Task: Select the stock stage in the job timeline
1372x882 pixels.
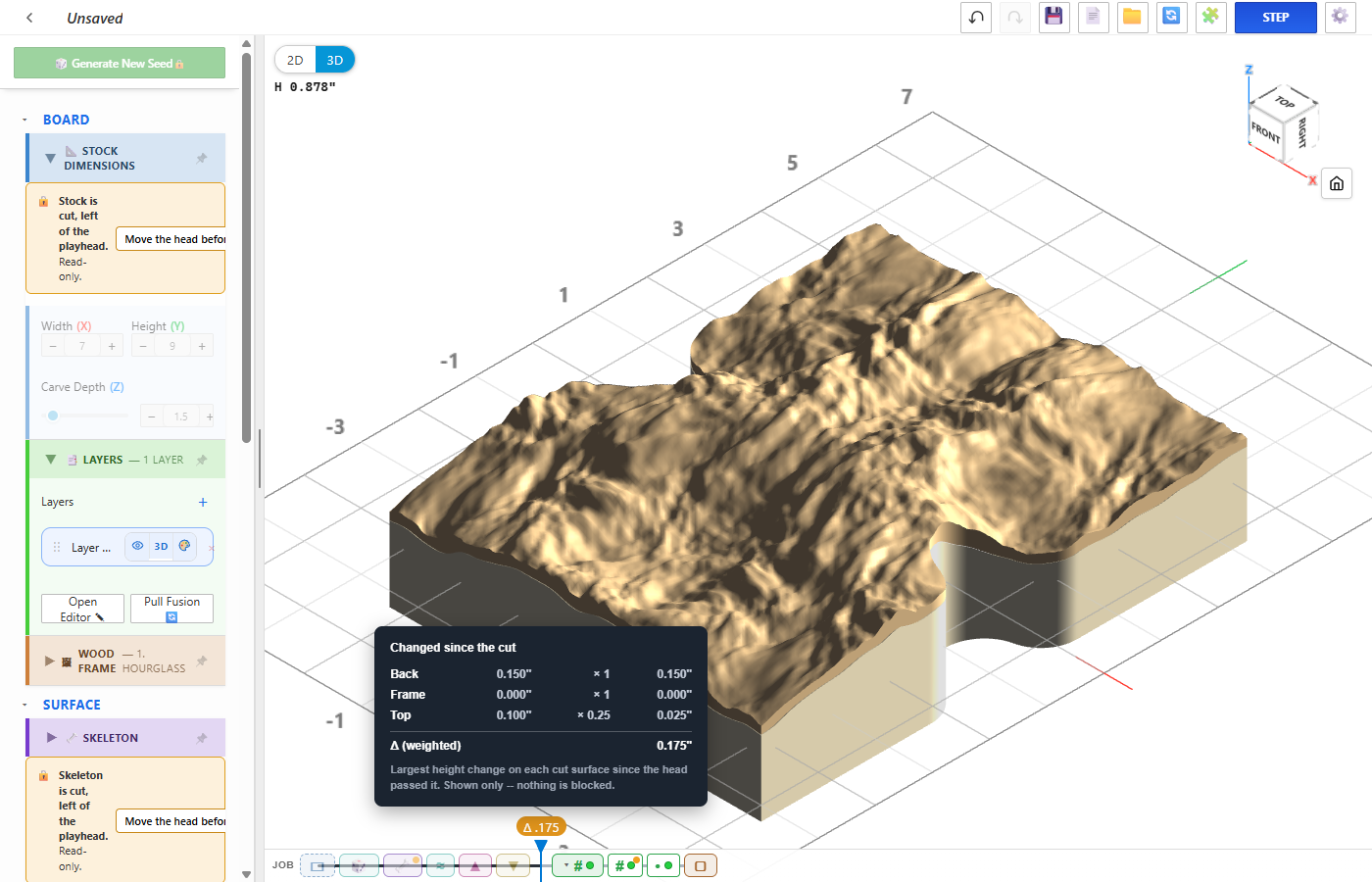Action: coord(317,865)
